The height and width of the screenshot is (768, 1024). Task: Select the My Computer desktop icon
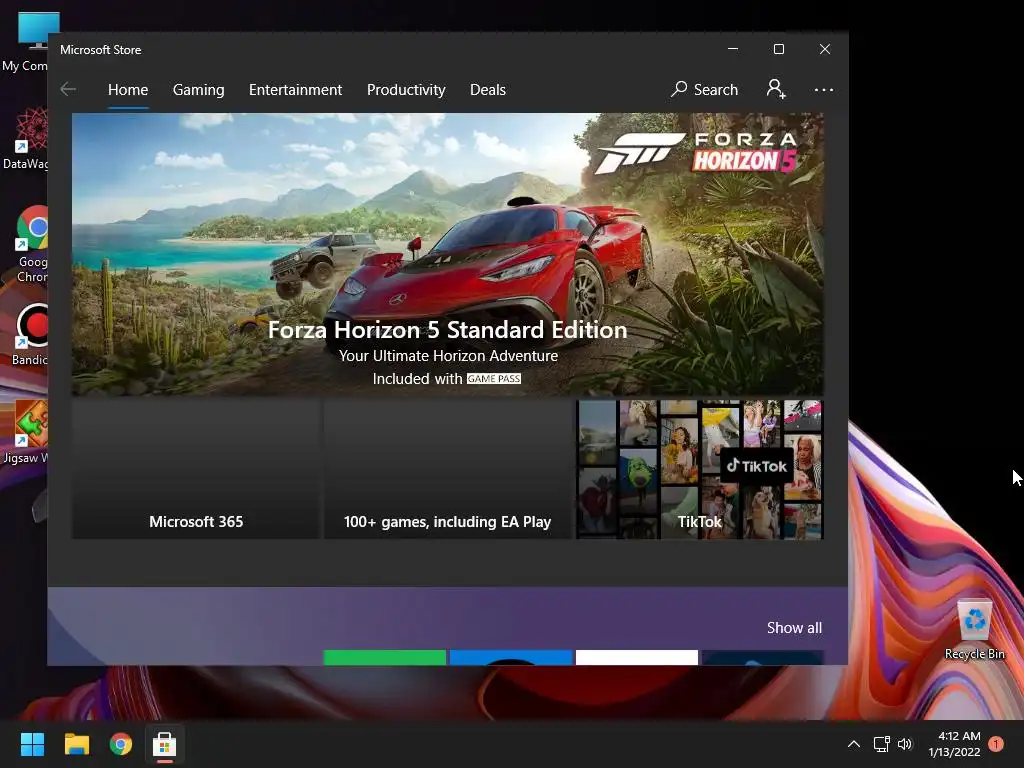tap(26, 42)
